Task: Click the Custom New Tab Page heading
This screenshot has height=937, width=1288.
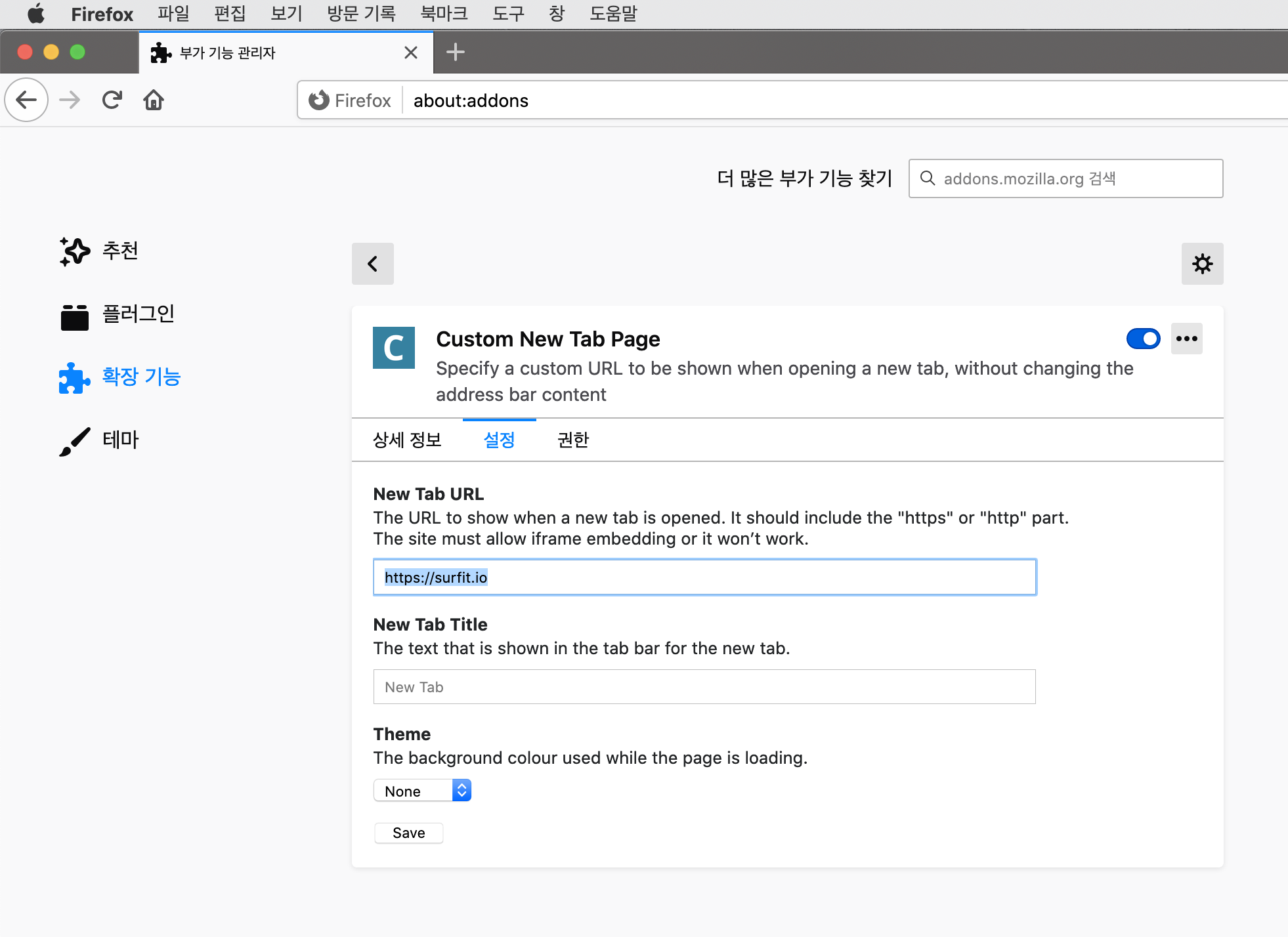Action: click(548, 339)
